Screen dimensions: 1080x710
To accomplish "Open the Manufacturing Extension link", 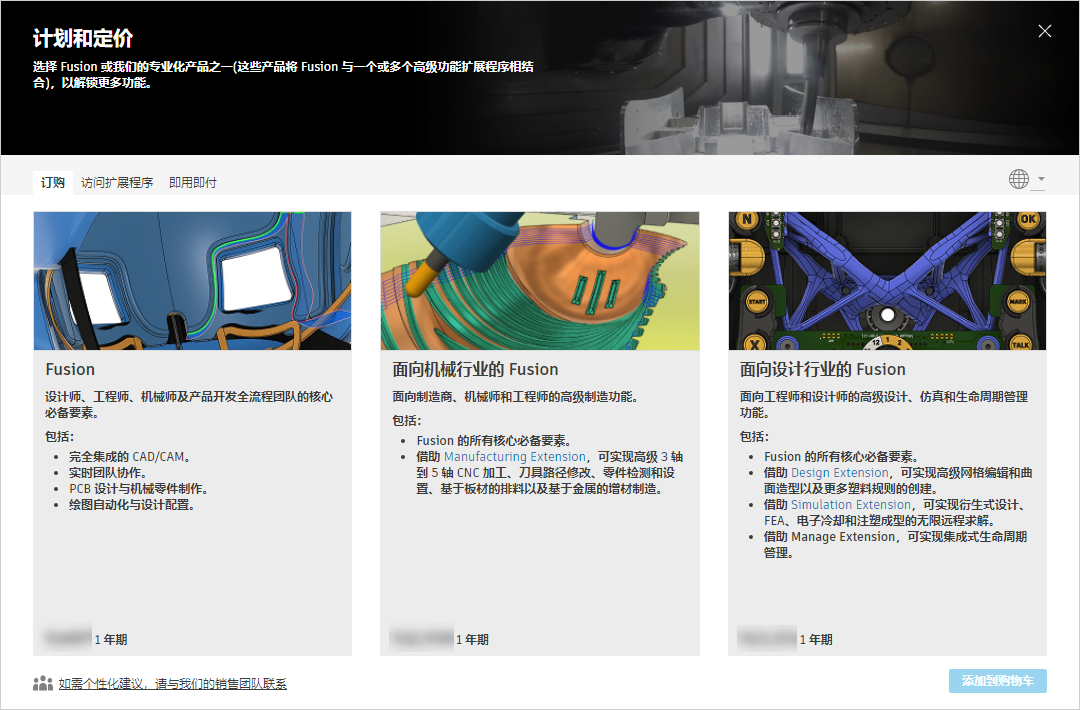I will pos(515,457).
